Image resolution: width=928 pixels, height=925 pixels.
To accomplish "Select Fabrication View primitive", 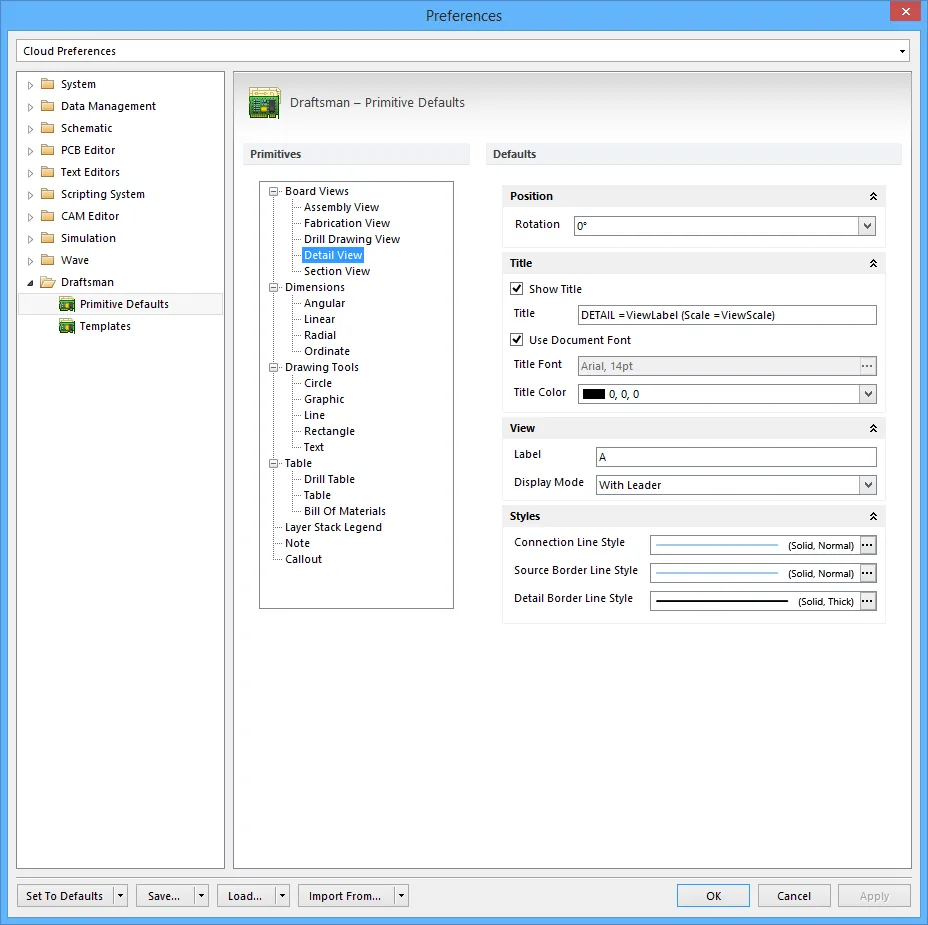I will click(347, 223).
